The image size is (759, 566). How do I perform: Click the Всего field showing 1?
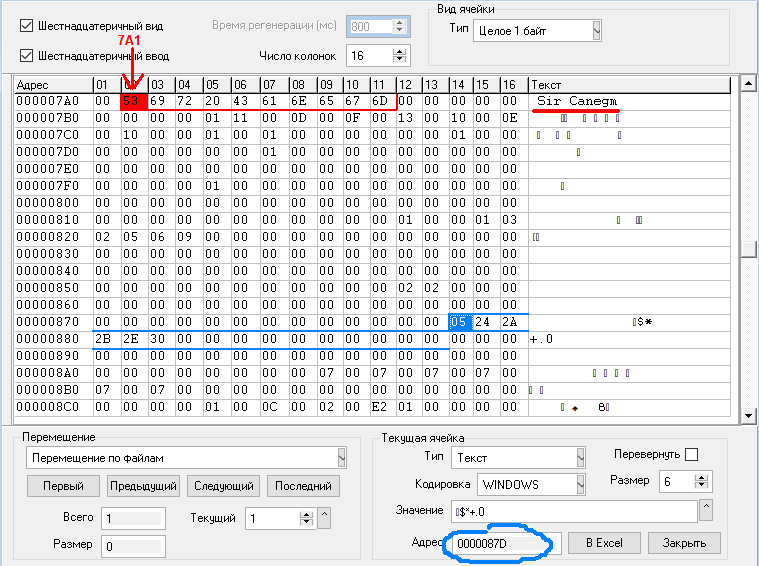(x=133, y=519)
